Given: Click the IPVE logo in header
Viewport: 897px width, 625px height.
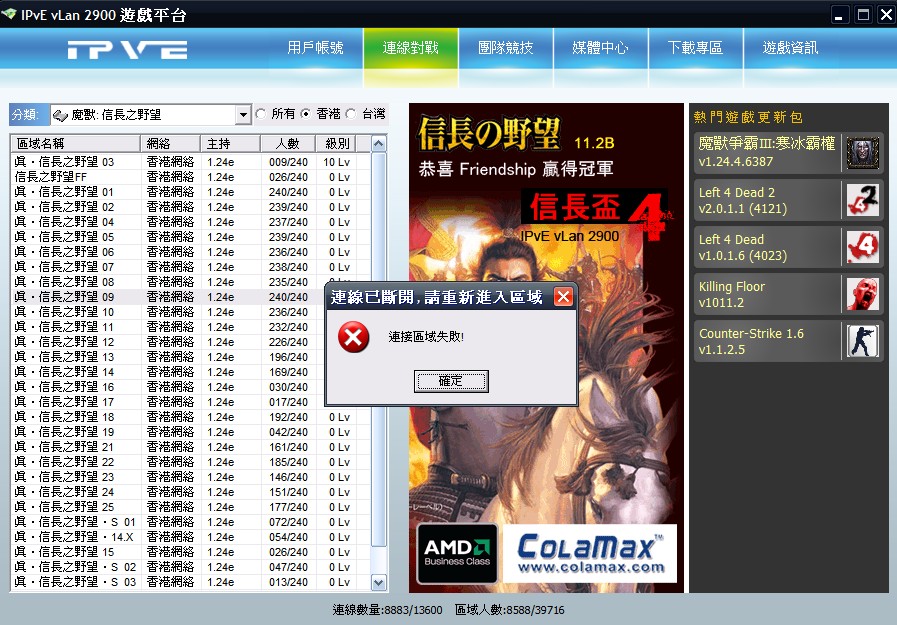Looking at the screenshot, I should pyautogui.click(x=127, y=50).
